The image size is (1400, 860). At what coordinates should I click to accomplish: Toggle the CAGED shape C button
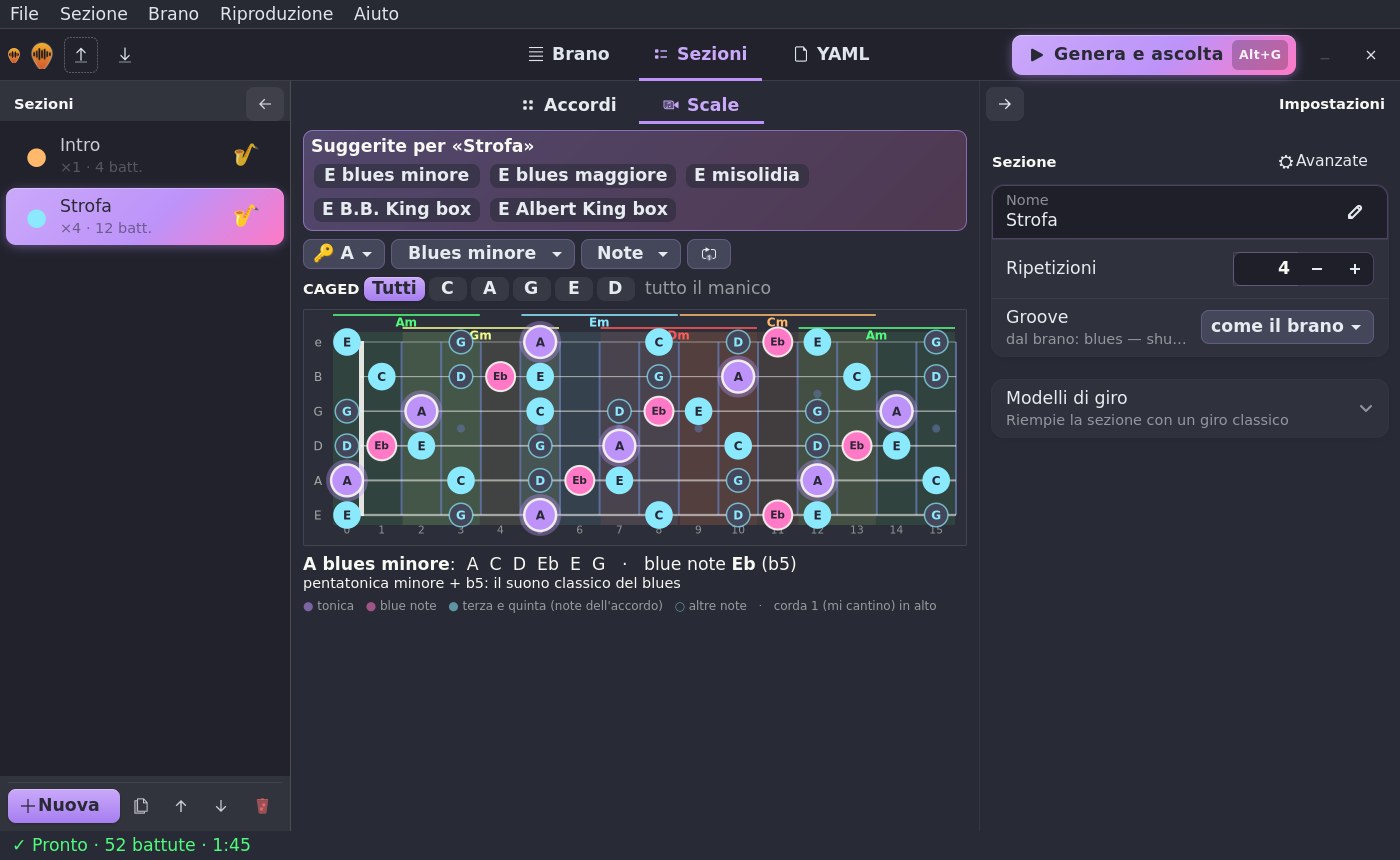447,289
